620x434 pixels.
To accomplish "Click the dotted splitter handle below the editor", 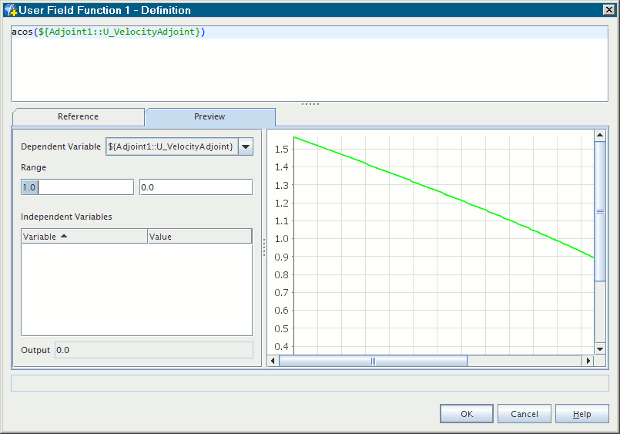I will (310, 104).
